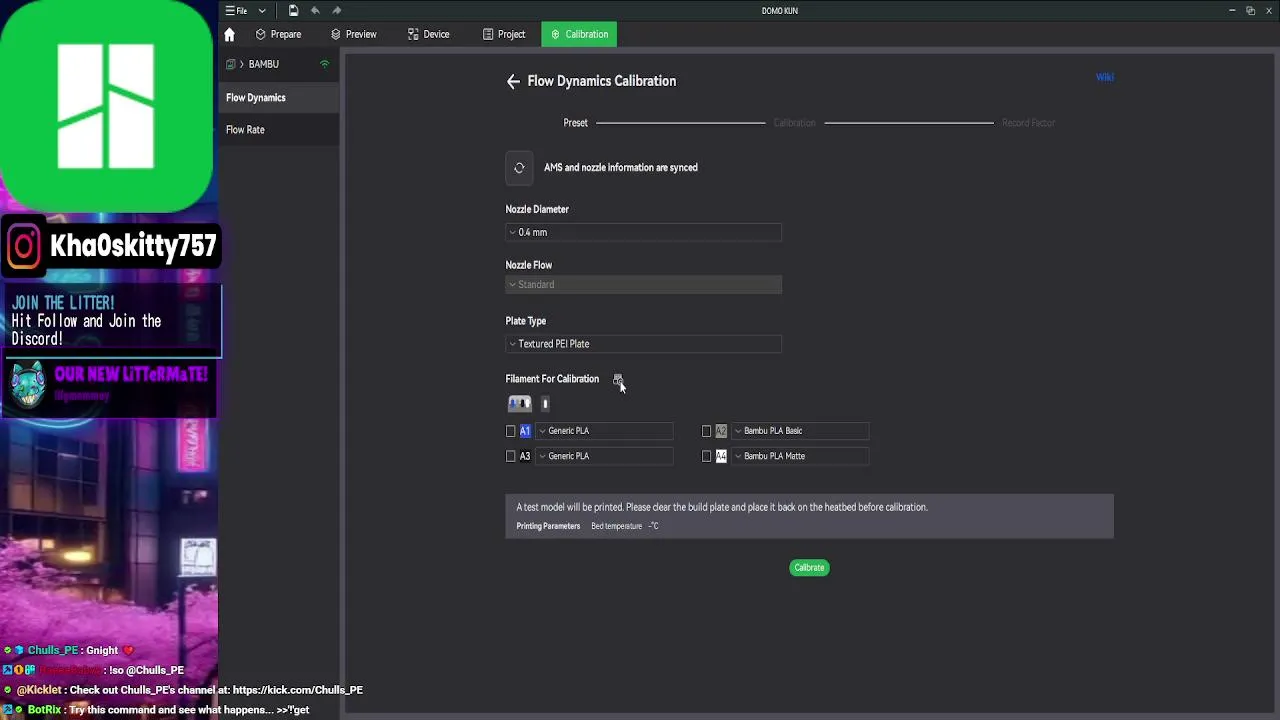1280x720 pixels.
Task: Click the A2 gray filament color swatch
Action: pyautogui.click(x=721, y=431)
